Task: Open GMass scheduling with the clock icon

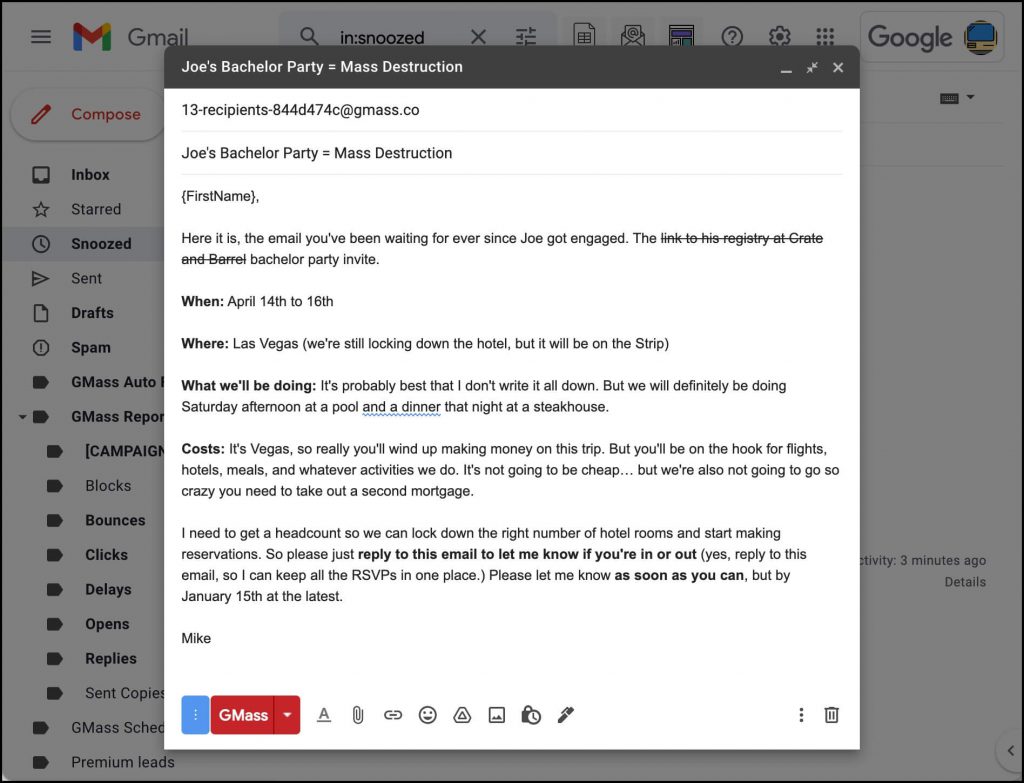Action: 531,715
